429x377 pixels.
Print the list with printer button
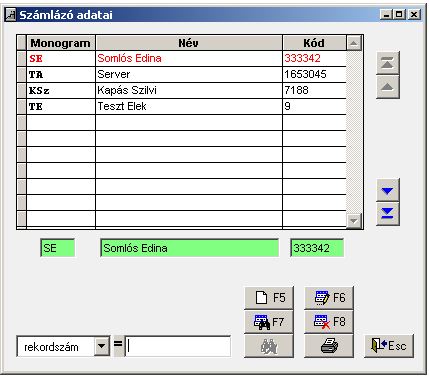tap(329, 346)
